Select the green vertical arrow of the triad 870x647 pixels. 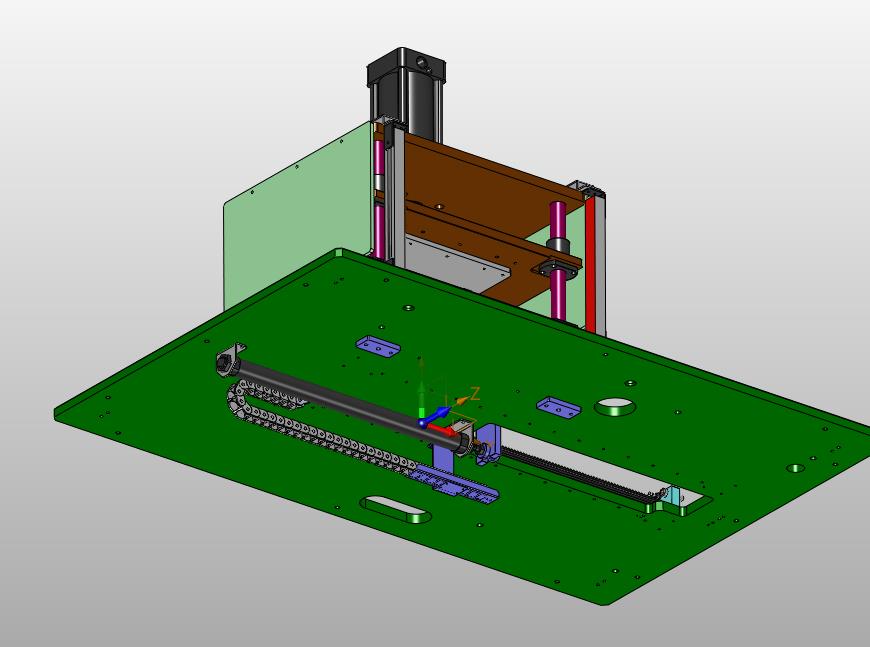tap(421, 398)
